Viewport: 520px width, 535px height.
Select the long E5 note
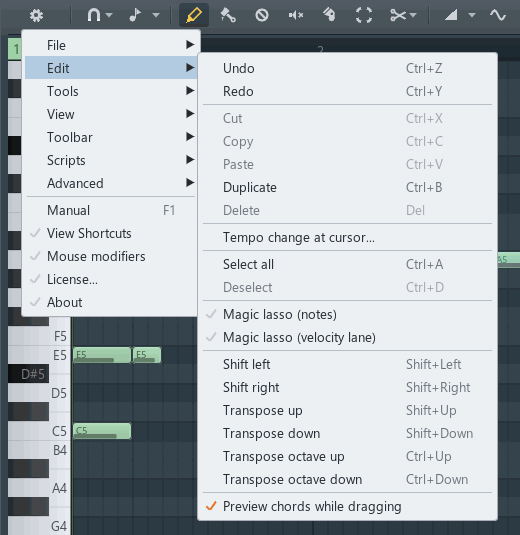102,355
